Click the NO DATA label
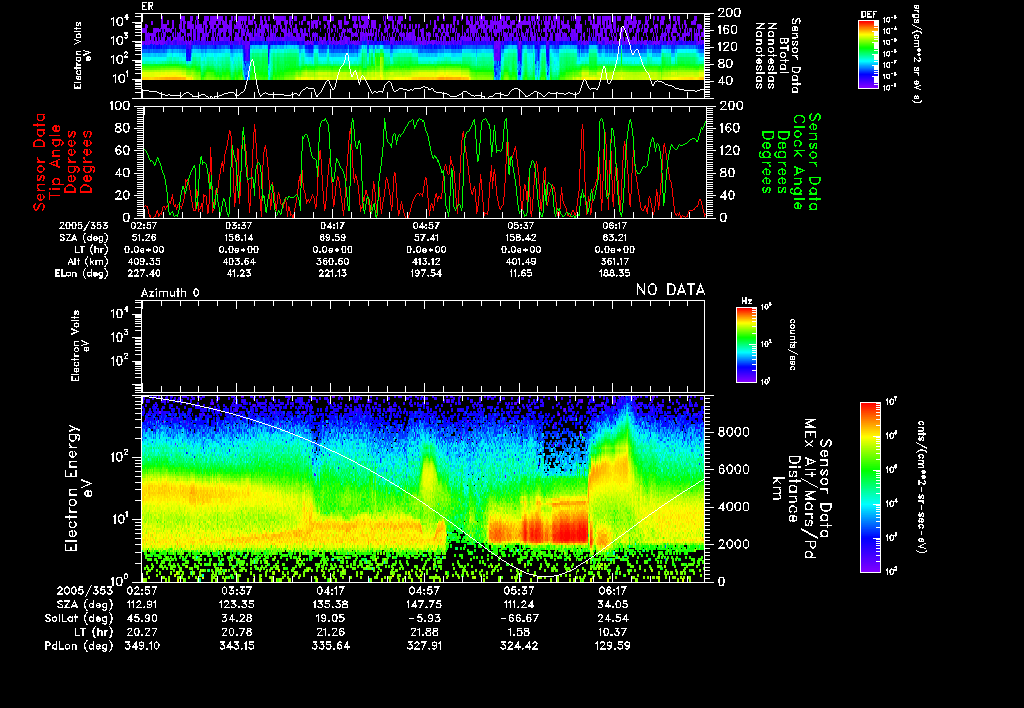Screen dimensions: 1024x708 (x=670, y=290)
